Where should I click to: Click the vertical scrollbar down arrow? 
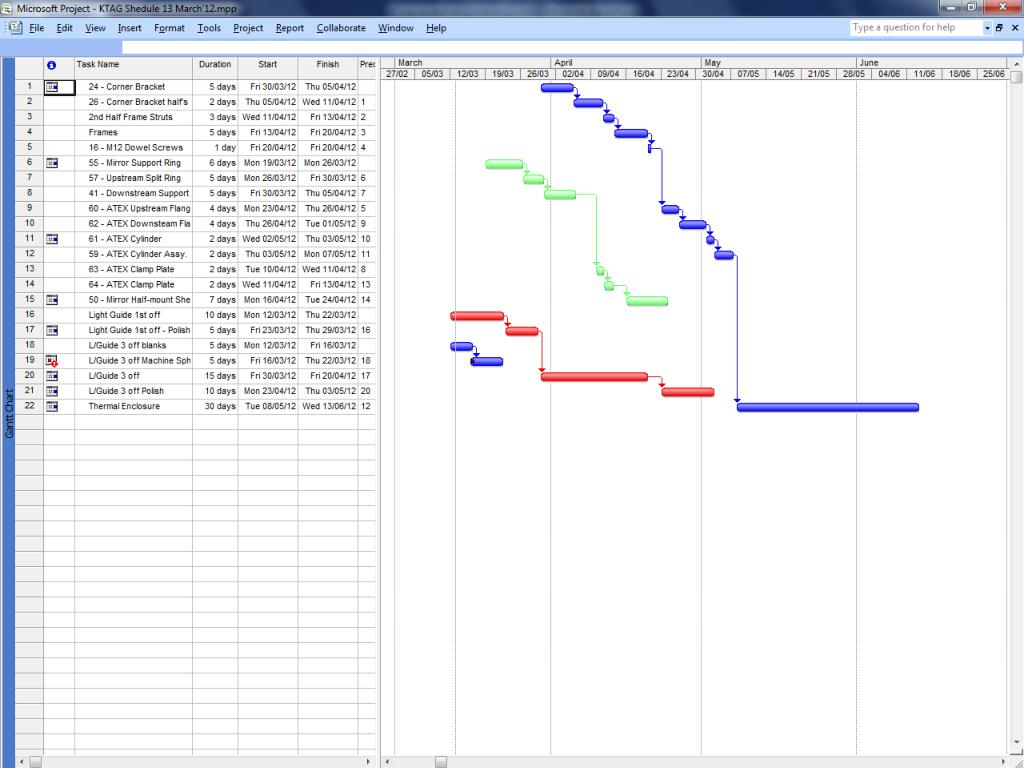coord(1016,743)
